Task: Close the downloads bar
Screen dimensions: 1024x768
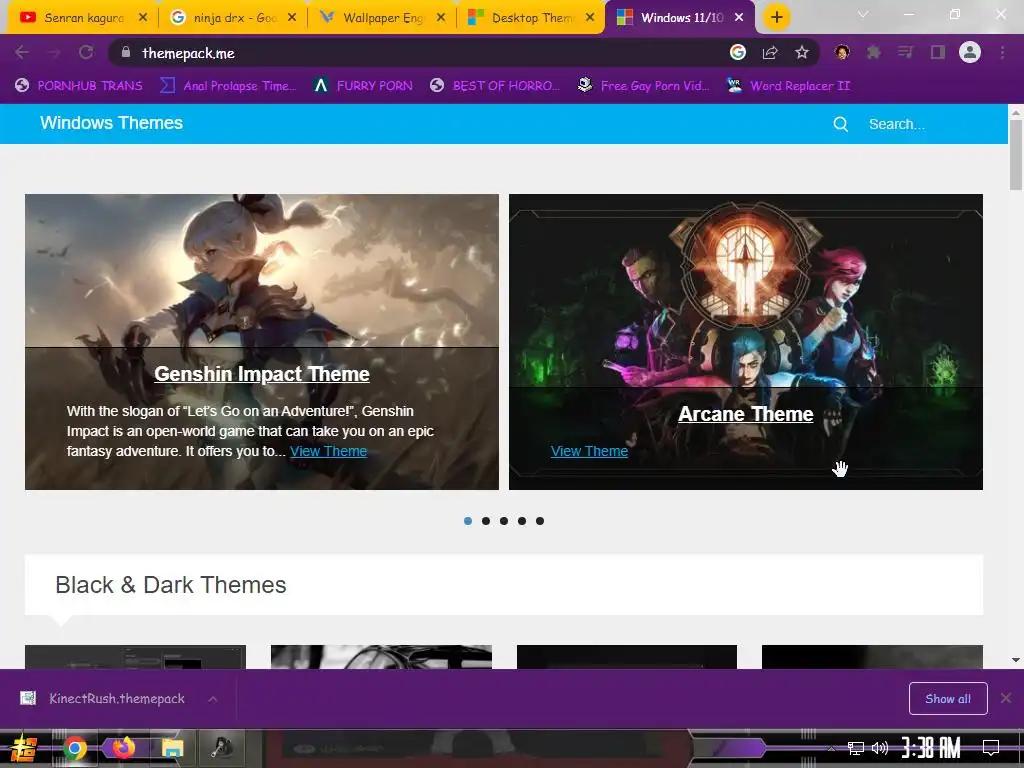Action: click(1006, 698)
